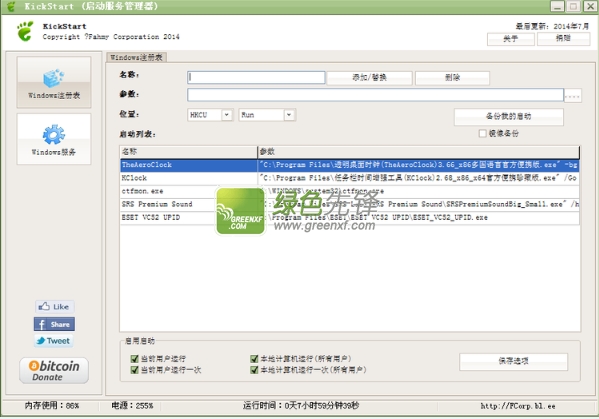Screen dimensions: 599x419
Task: Click the Facebook Like button
Action: tap(55, 306)
